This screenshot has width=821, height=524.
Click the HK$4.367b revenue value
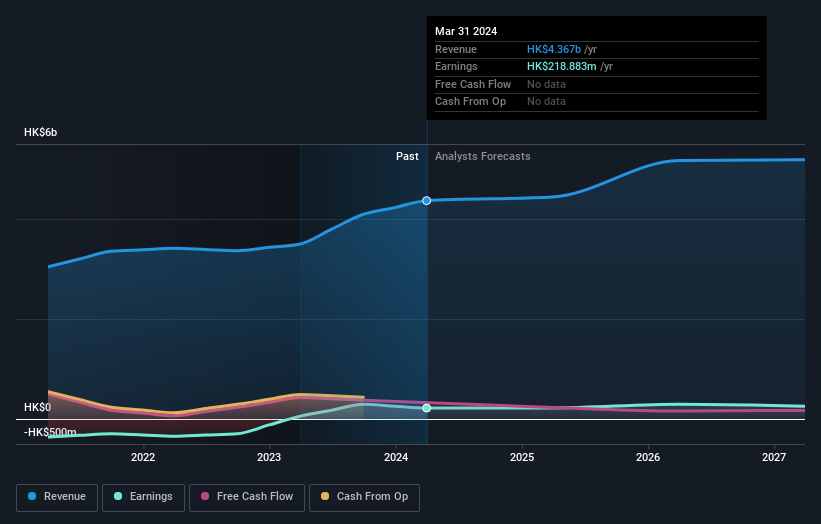(x=554, y=49)
